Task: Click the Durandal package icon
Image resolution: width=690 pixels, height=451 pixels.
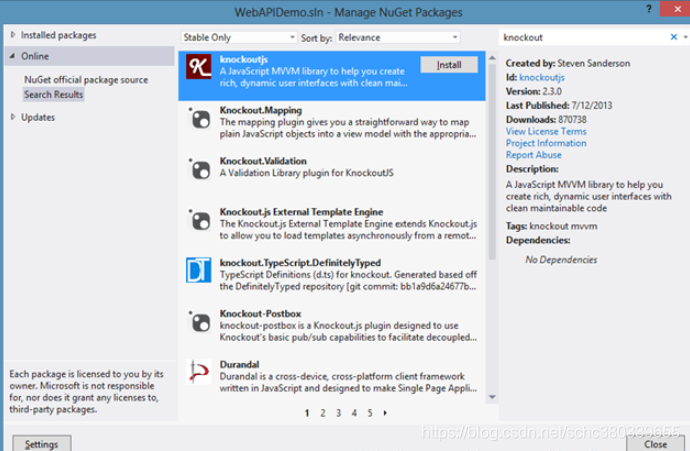Action: tap(199, 372)
